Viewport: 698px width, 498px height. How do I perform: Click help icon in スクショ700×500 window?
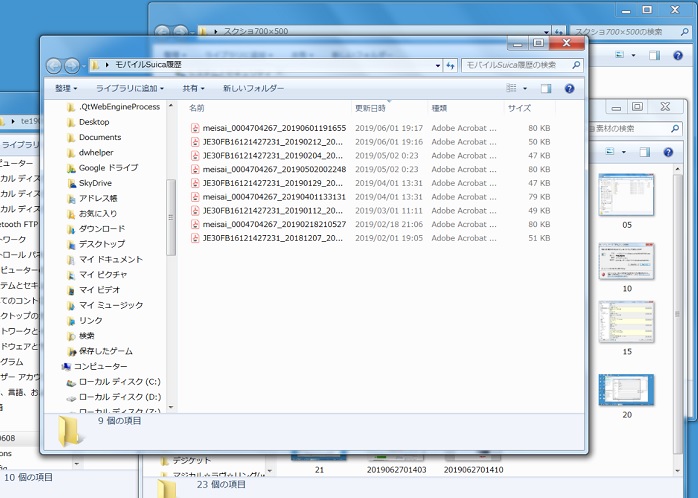tap(678, 56)
